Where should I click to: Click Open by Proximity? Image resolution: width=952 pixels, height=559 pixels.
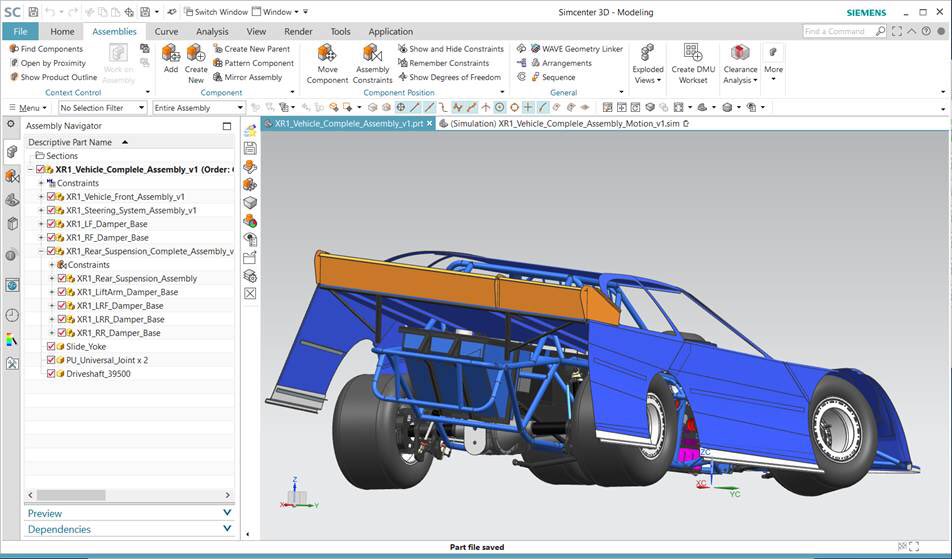[48, 63]
